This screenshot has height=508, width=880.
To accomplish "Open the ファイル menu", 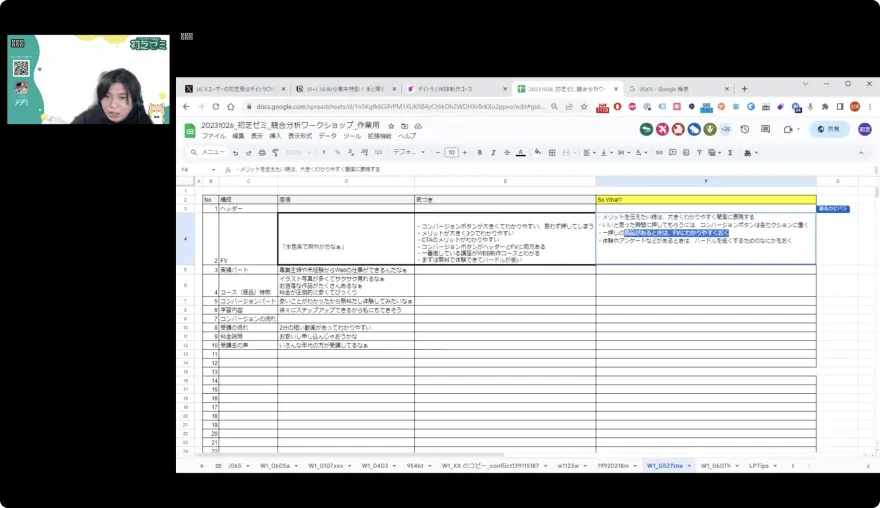I will (213, 136).
